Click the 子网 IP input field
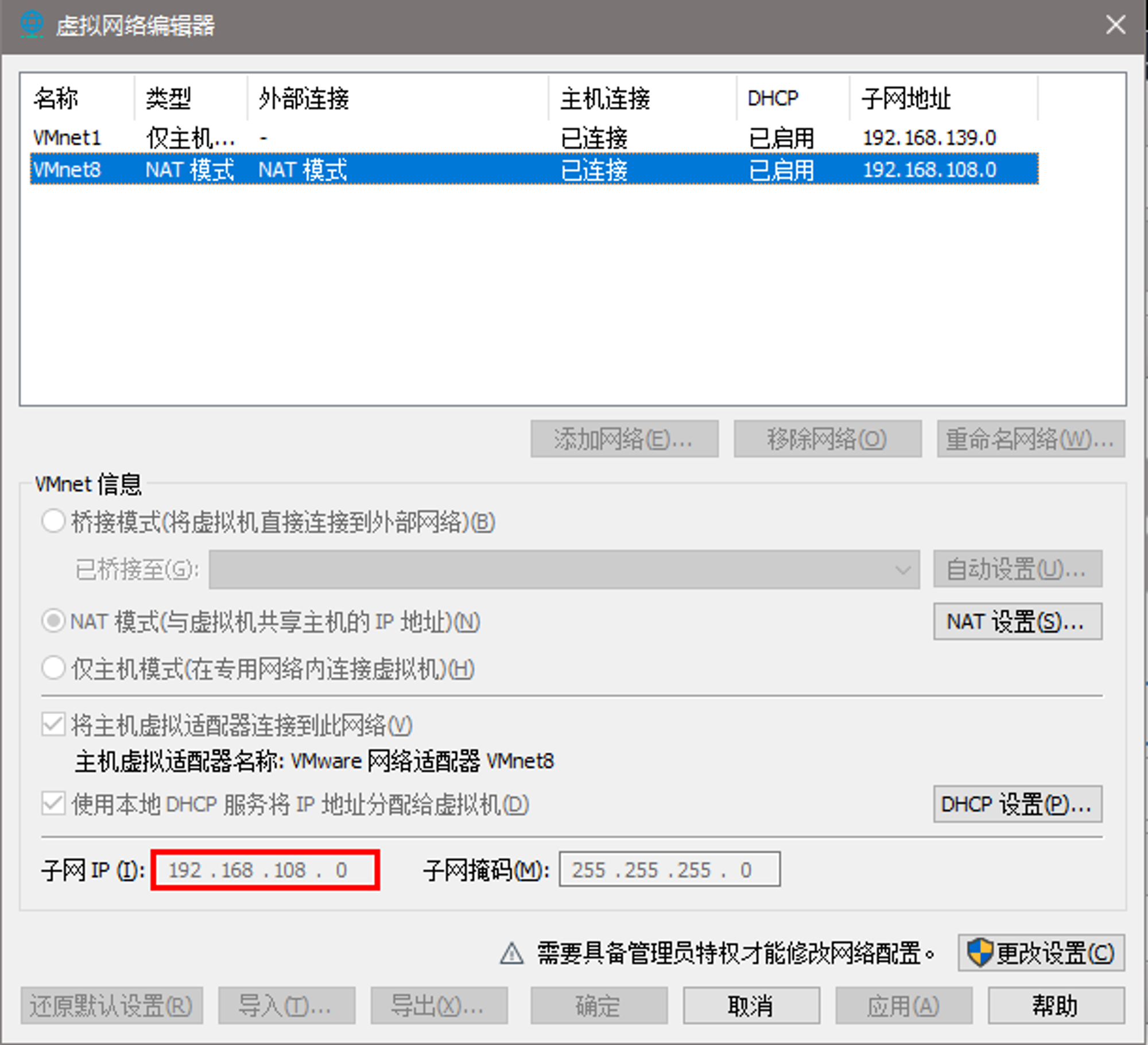The width and height of the screenshot is (1148, 1045). point(265,870)
